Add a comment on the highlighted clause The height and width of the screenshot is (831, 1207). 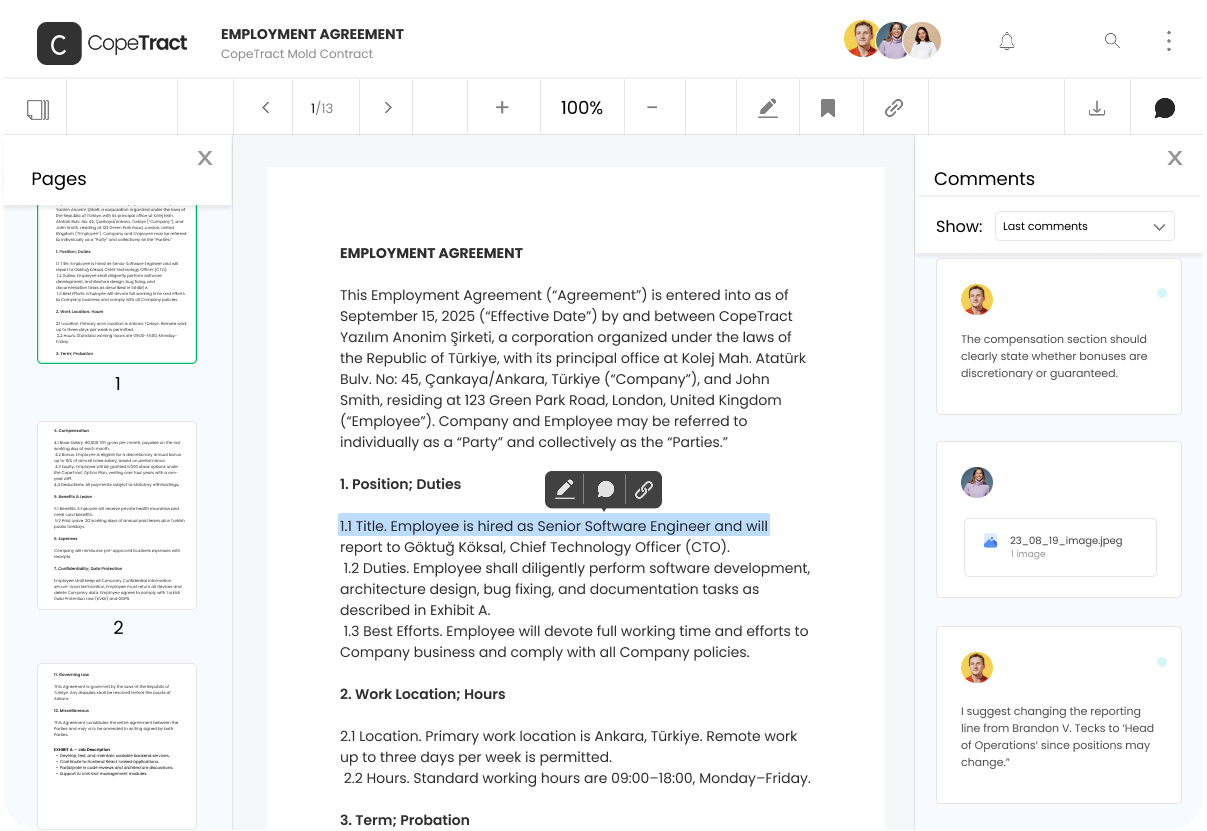[x=604, y=490]
